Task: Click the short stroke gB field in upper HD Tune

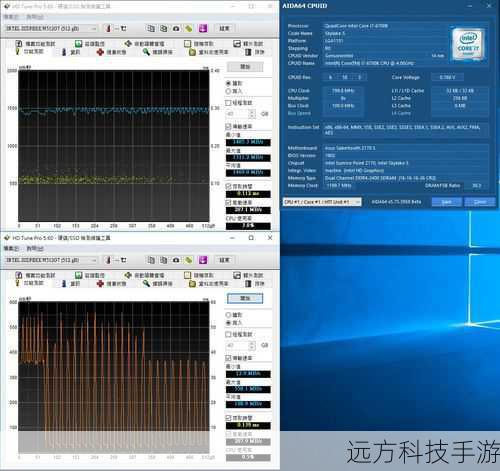Action: (x=237, y=114)
